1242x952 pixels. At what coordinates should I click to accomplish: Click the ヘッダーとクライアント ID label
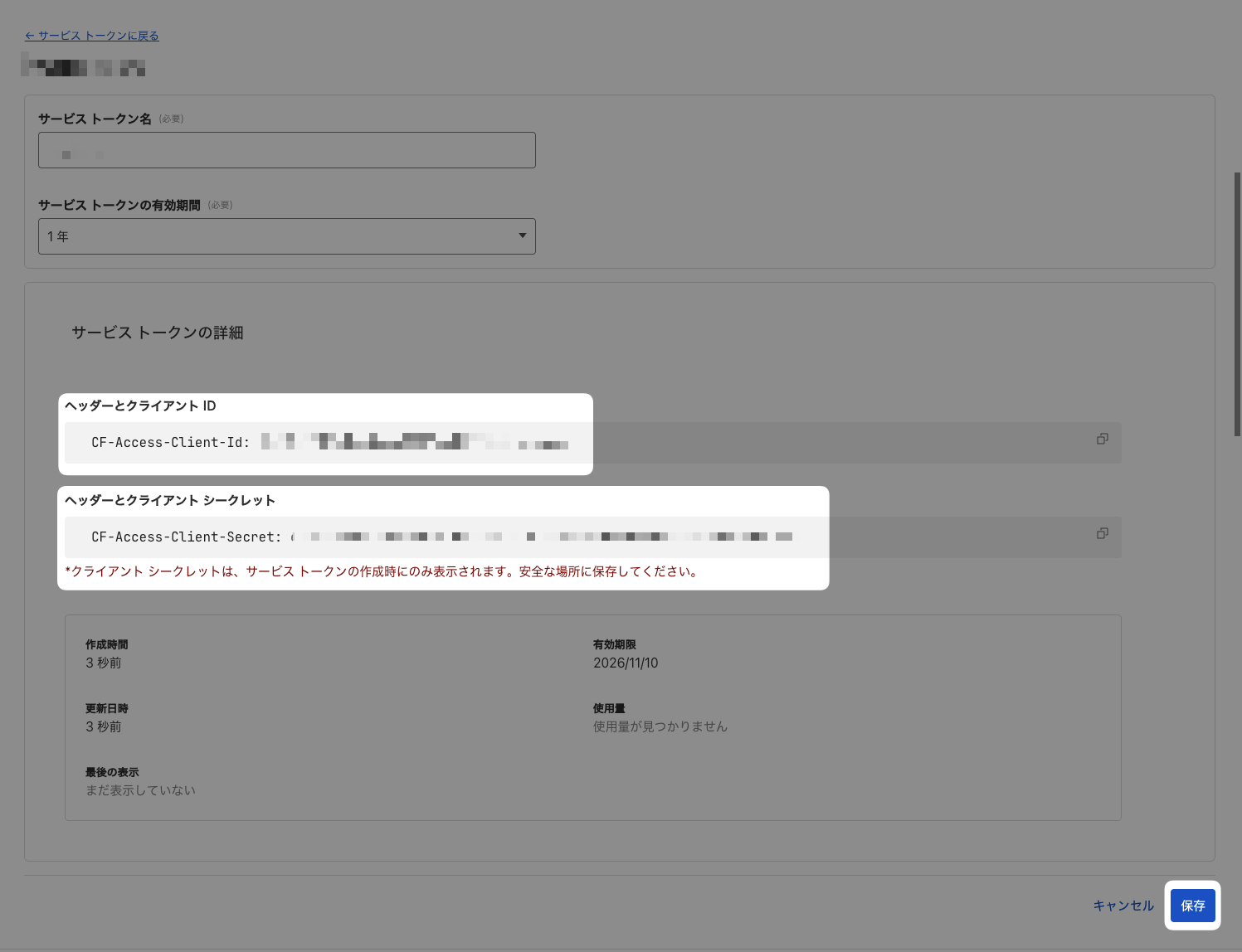click(x=140, y=406)
